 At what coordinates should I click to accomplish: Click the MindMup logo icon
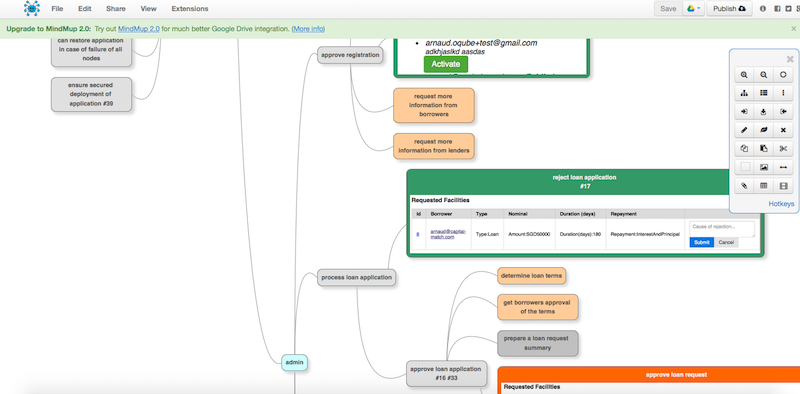pyautogui.click(x=32, y=8)
